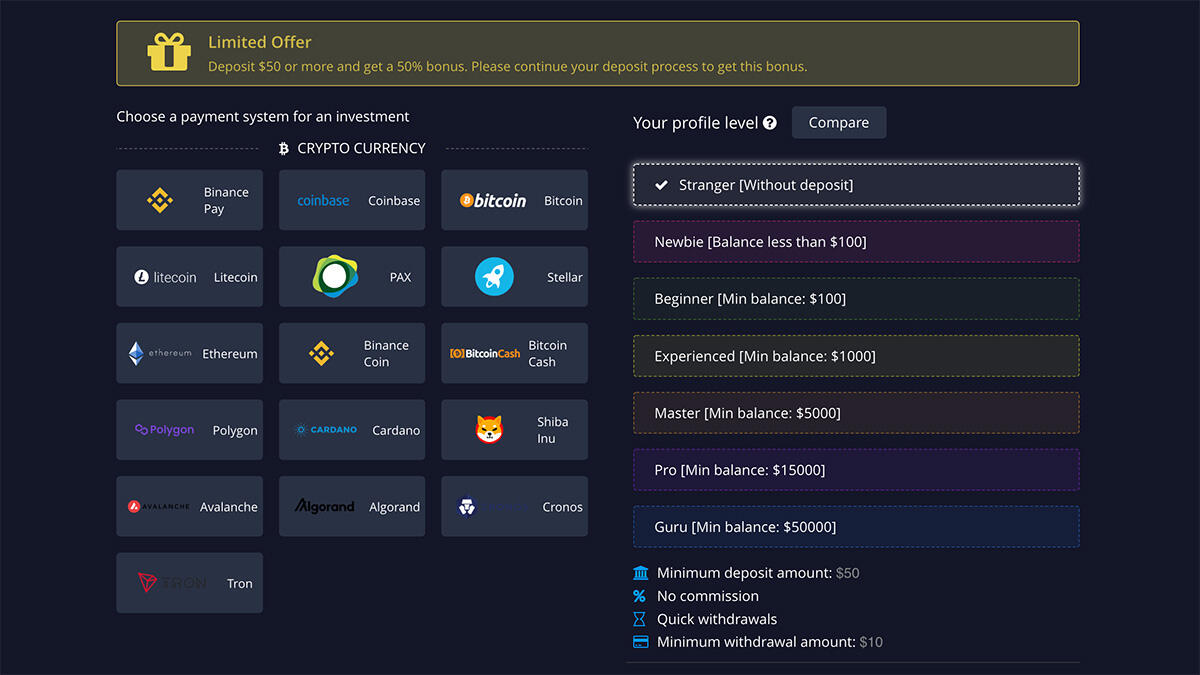Click the Limited Offer gift banner

pos(598,54)
